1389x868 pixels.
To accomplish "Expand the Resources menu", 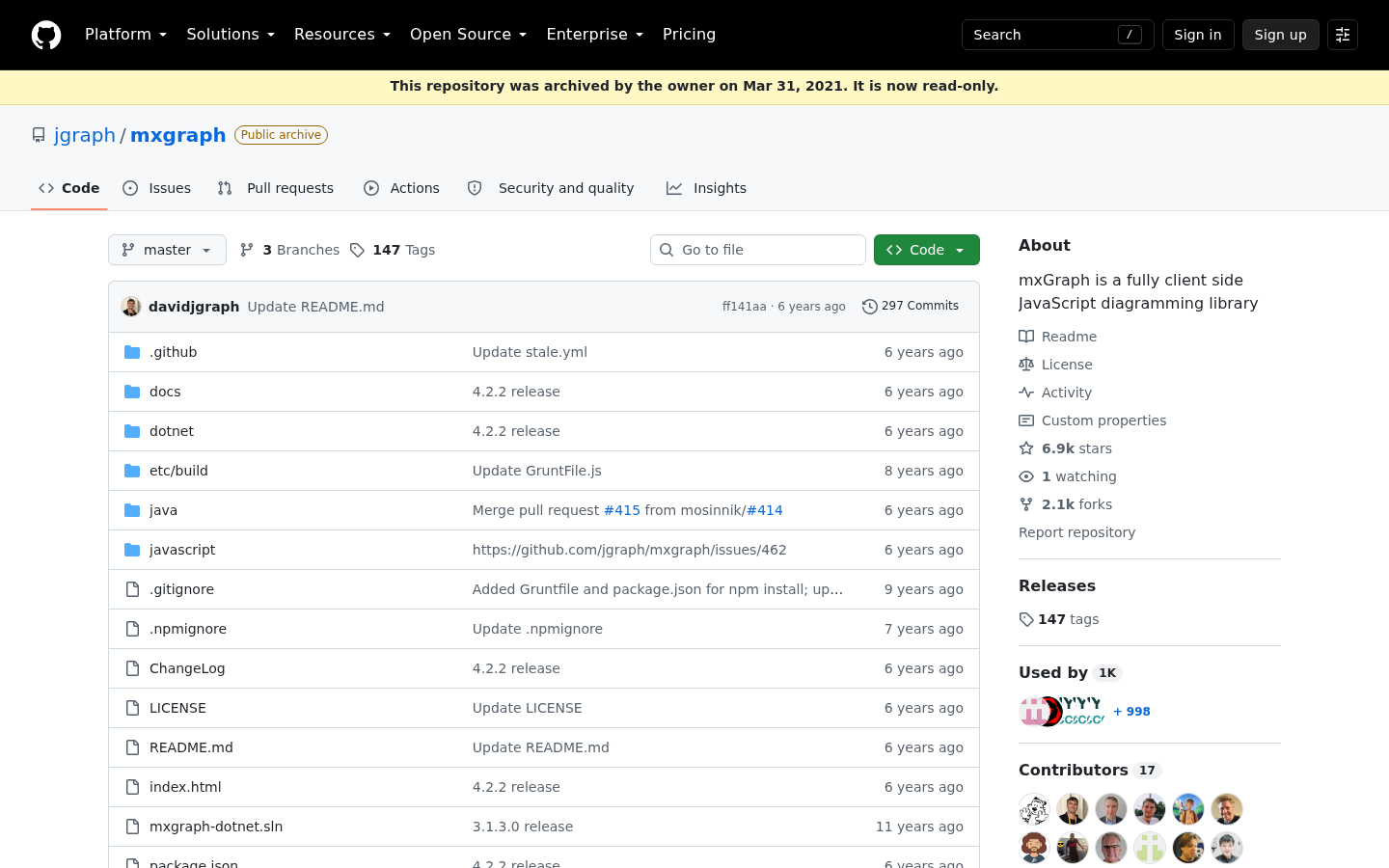I will tap(342, 35).
